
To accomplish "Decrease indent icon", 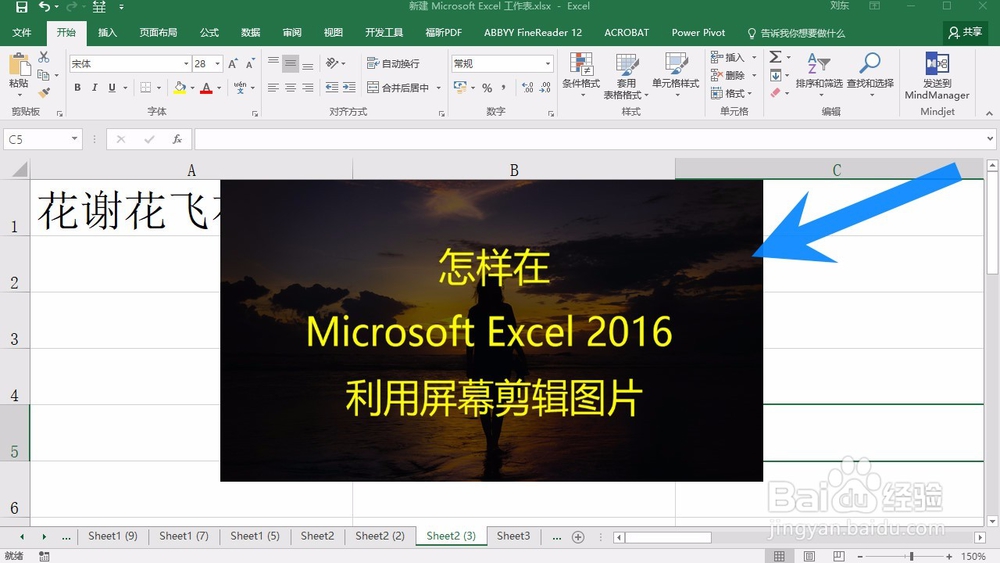I will [x=332, y=87].
